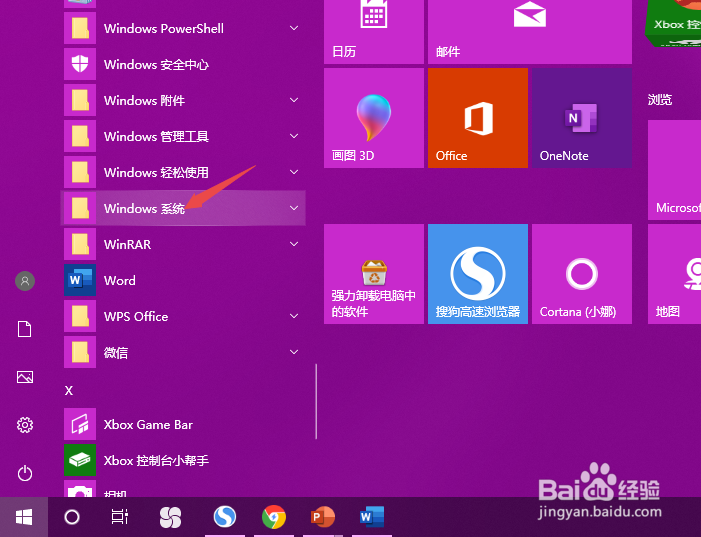The height and width of the screenshot is (537, 701).
Task: Jump via the X letter header
Action: tap(69, 391)
